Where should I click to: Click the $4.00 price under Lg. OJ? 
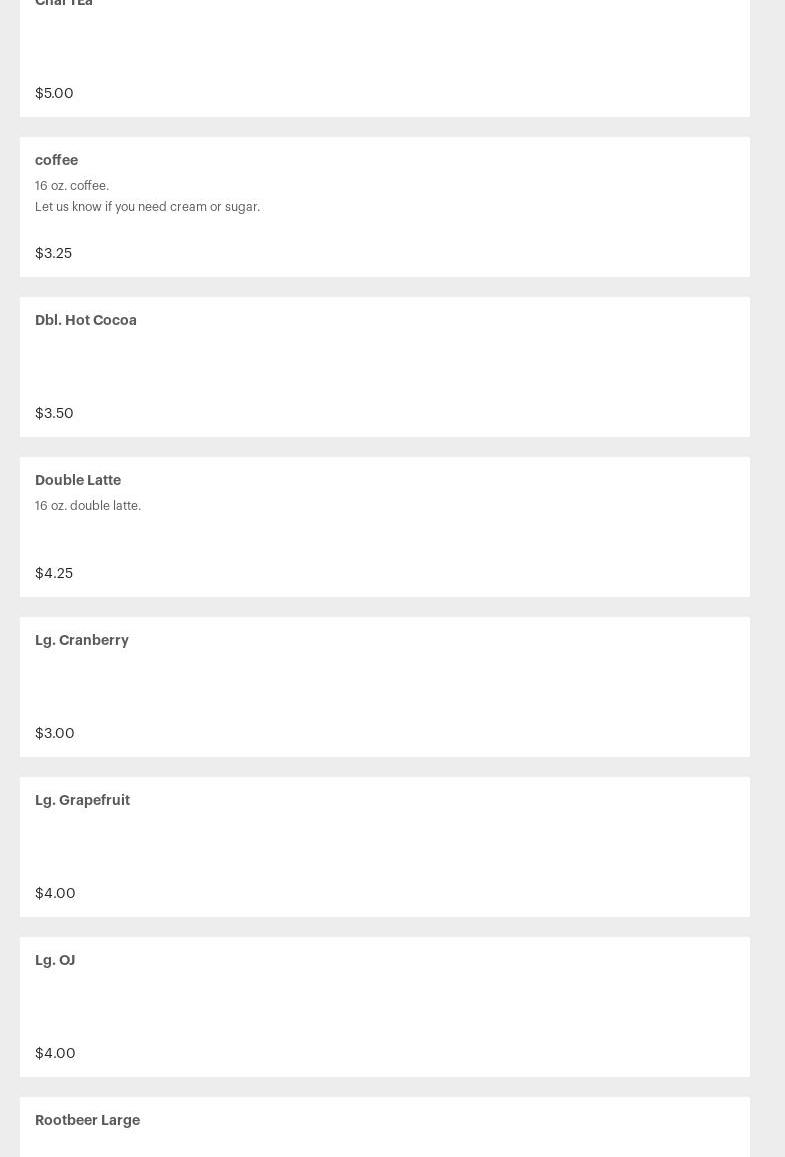pyautogui.click(x=55, y=1053)
